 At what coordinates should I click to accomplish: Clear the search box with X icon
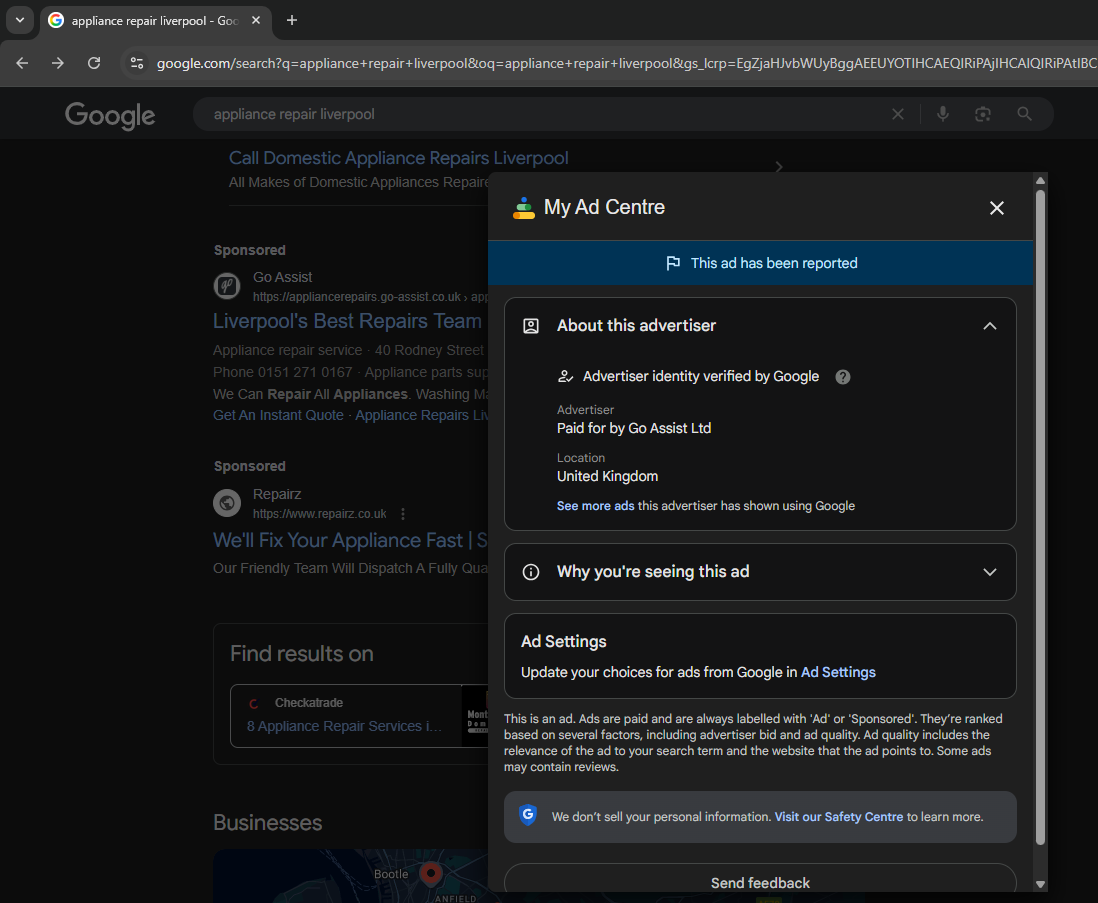[x=898, y=114]
